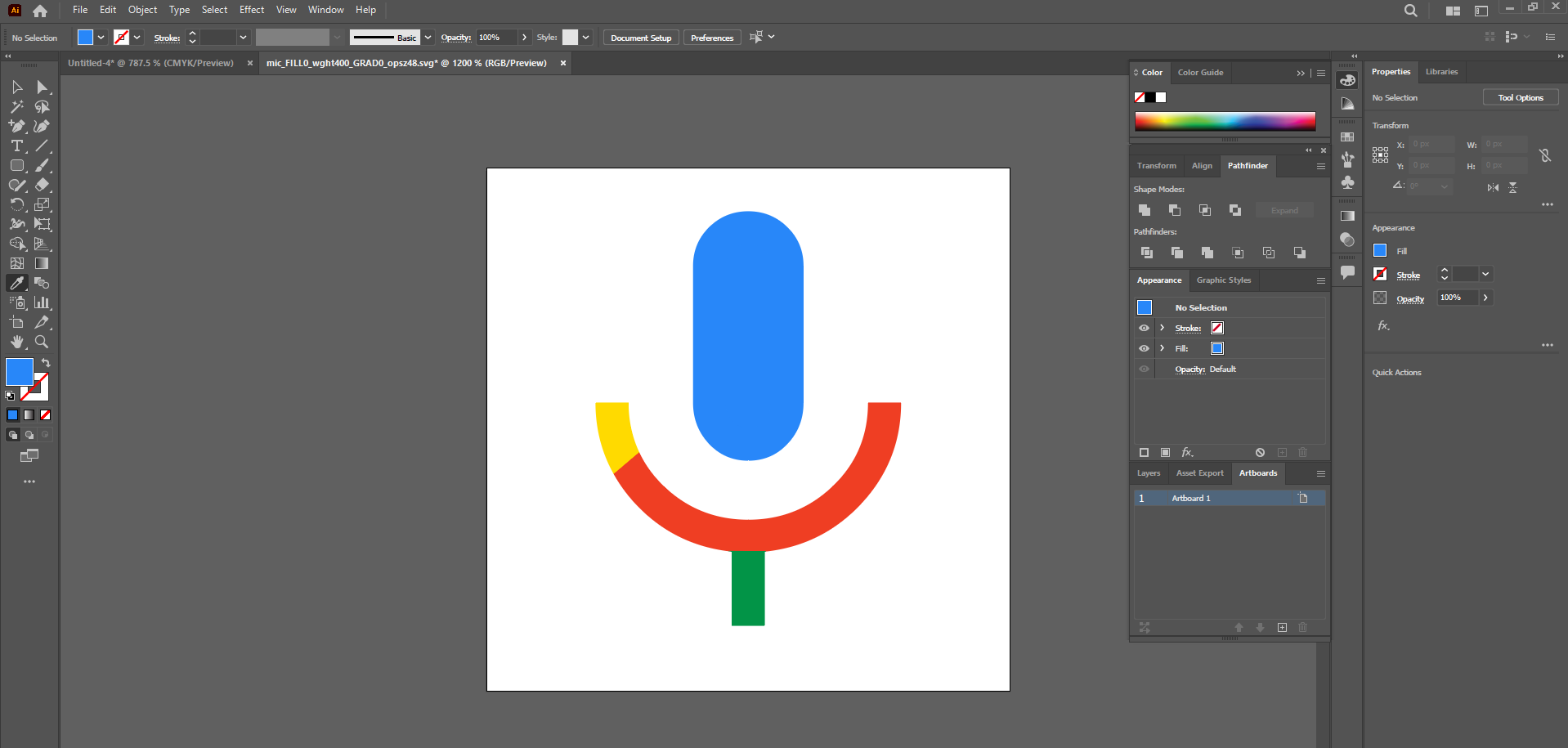
Task: Click Minus Front shape mode icon
Action: [x=1175, y=210]
